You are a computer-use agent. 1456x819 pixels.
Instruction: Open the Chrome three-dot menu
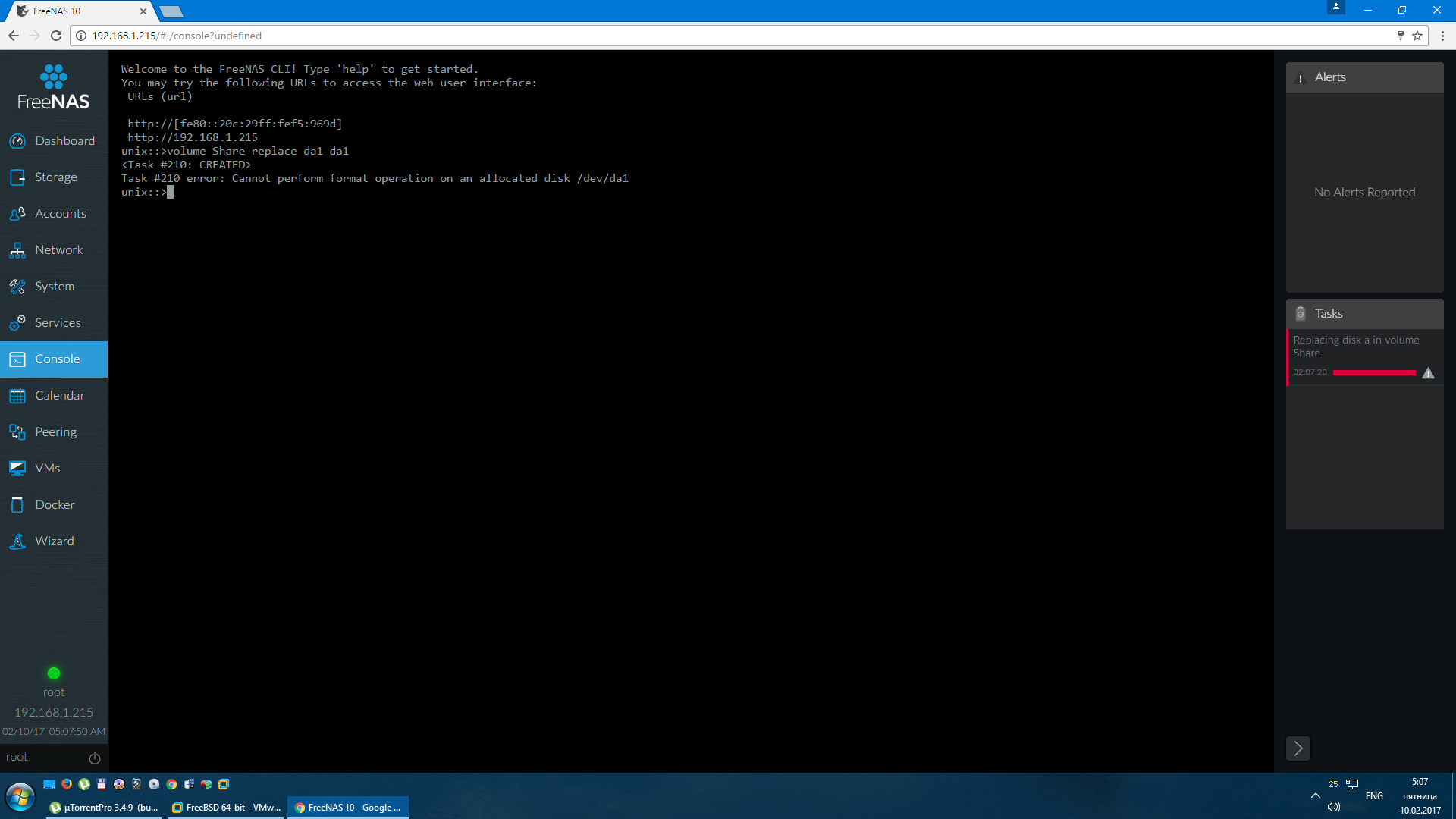(x=1442, y=36)
